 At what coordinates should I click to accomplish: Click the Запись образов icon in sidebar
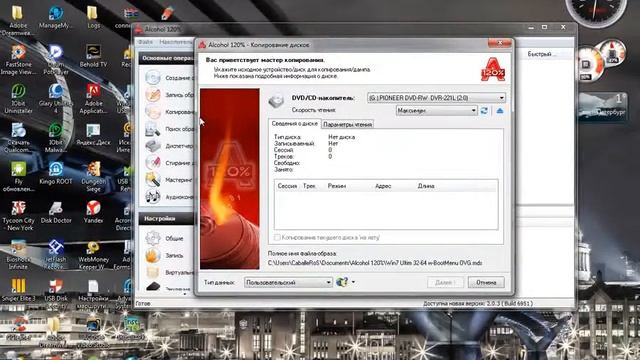(x=153, y=94)
